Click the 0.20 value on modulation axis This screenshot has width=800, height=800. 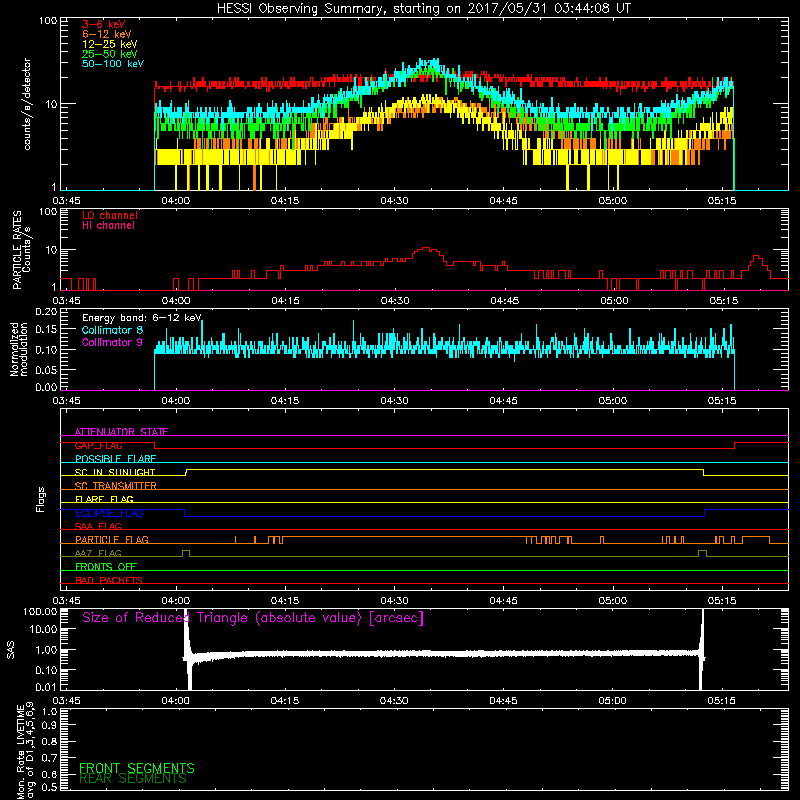coord(46,311)
